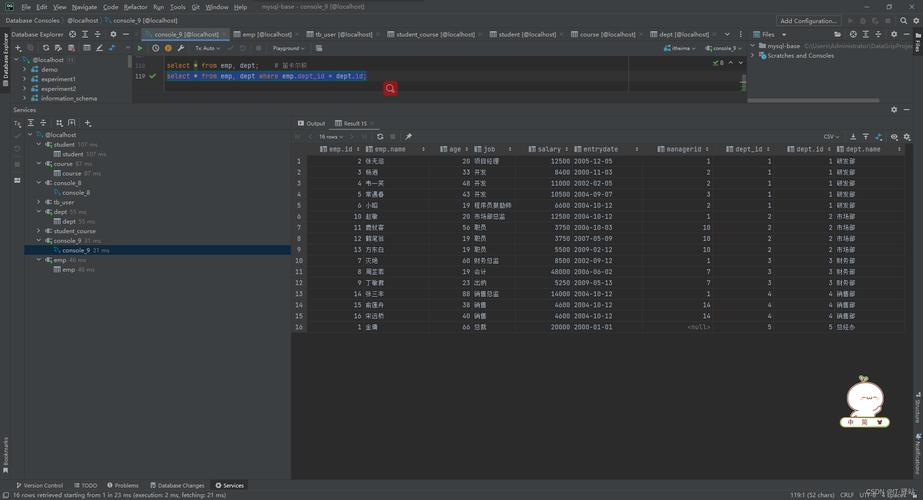
Task: Open the schema chooser dropdown
Action: [x=680, y=48]
